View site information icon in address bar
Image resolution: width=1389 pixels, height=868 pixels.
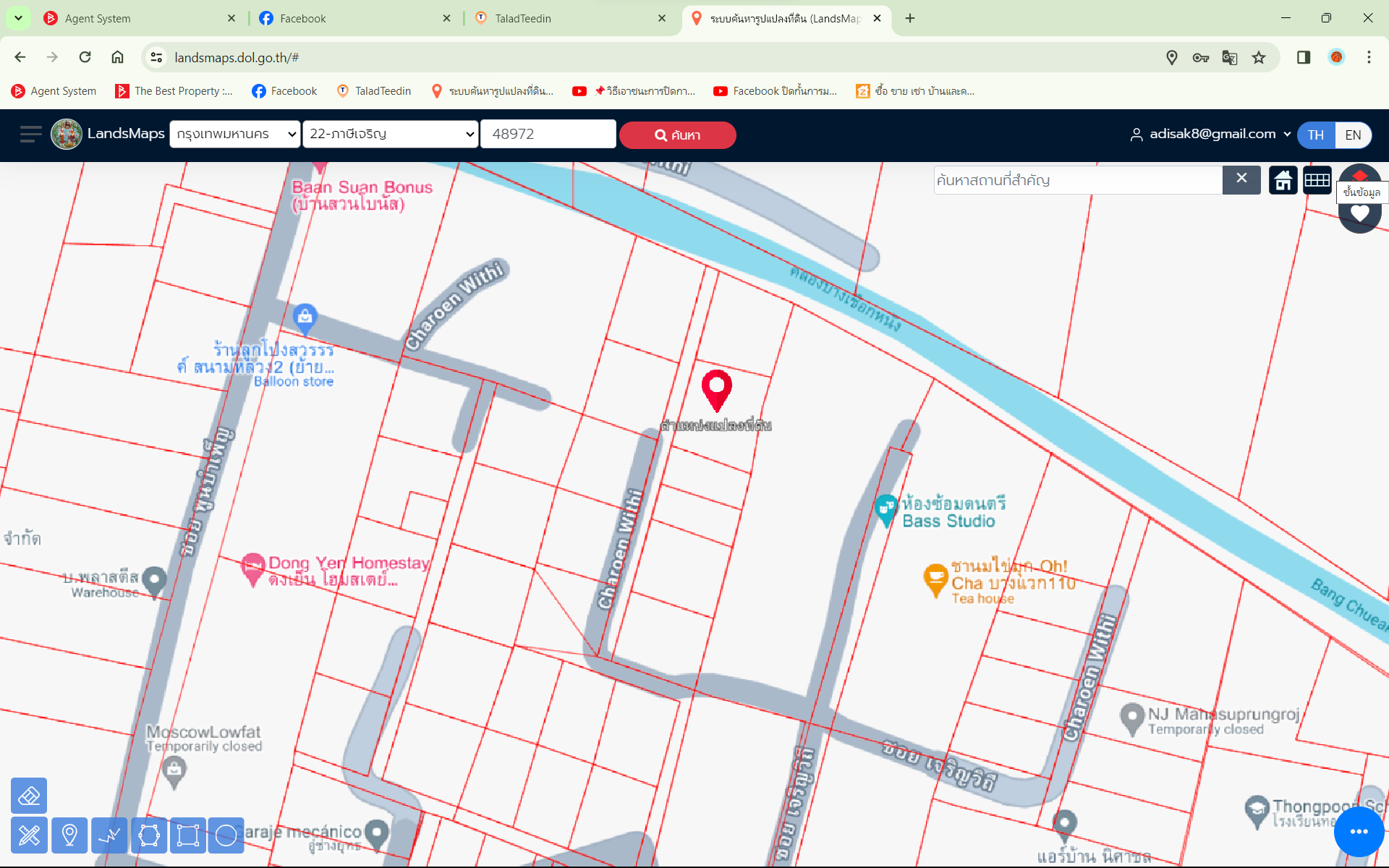point(156,57)
